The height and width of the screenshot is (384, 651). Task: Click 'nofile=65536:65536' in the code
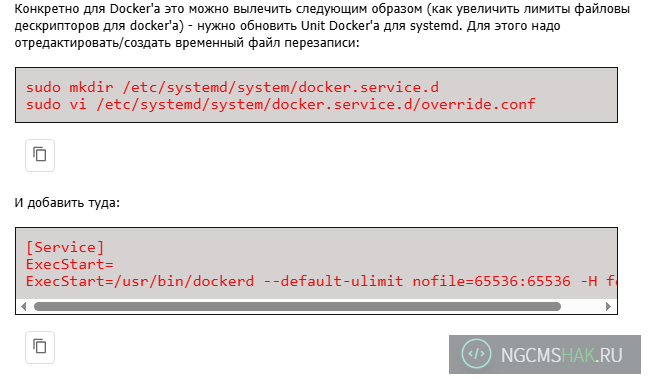tap(492, 281)
